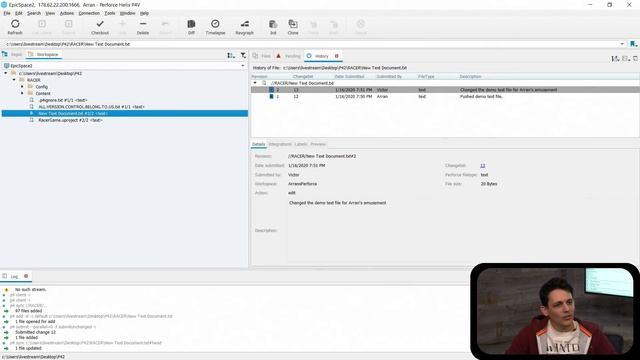640x360 pixels.
Task: Click the Clone toolbar icon
Action: [x=293, y=24]
